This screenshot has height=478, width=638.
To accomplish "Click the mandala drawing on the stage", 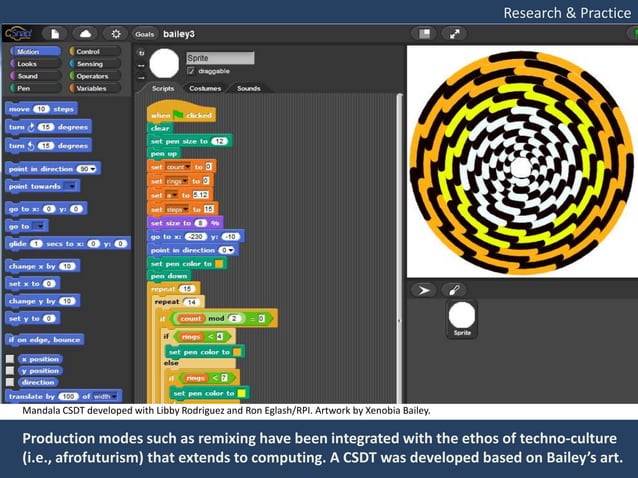I will pos(521,163).
